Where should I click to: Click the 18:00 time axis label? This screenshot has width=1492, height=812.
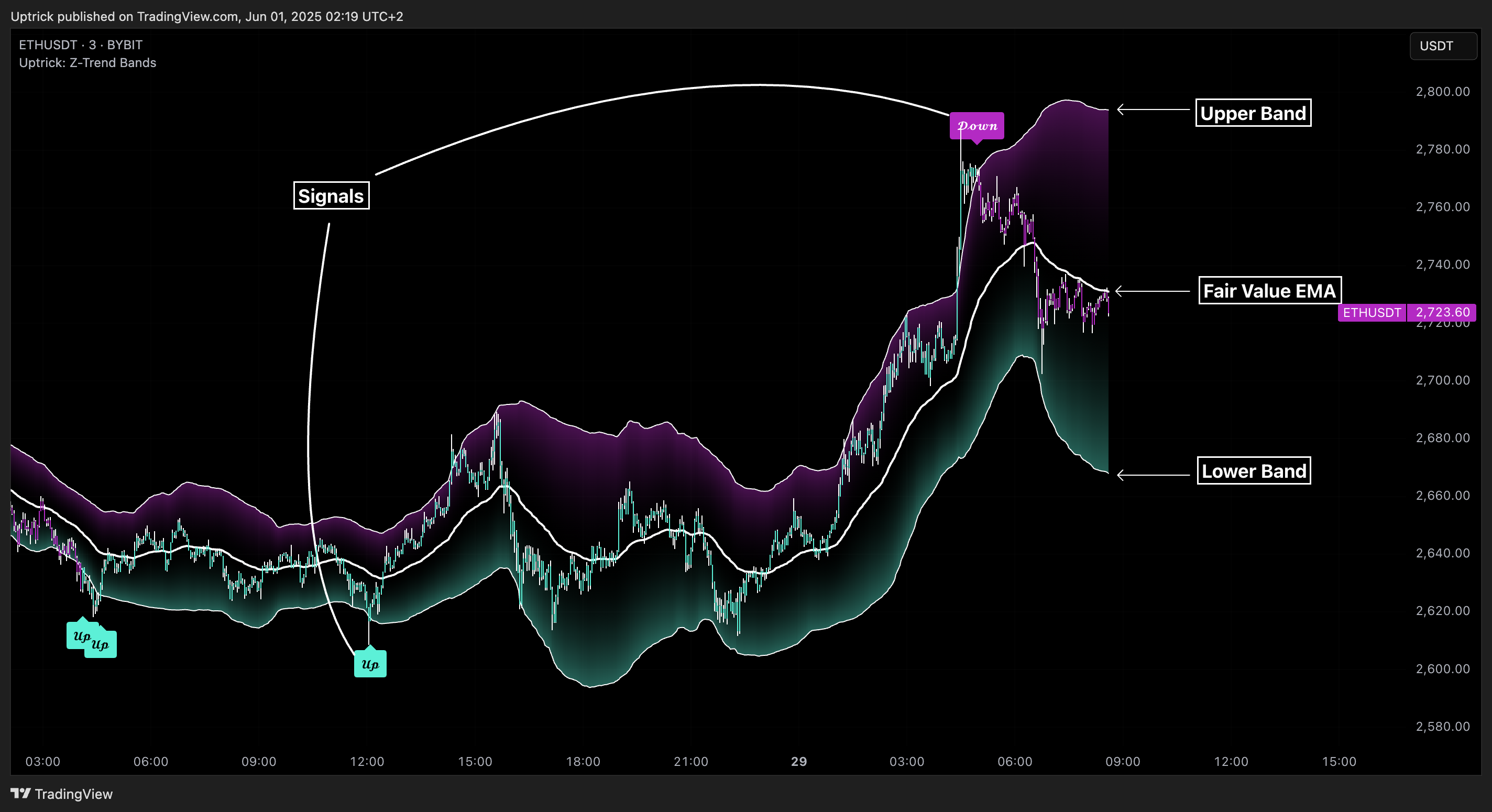pos(583,761)
